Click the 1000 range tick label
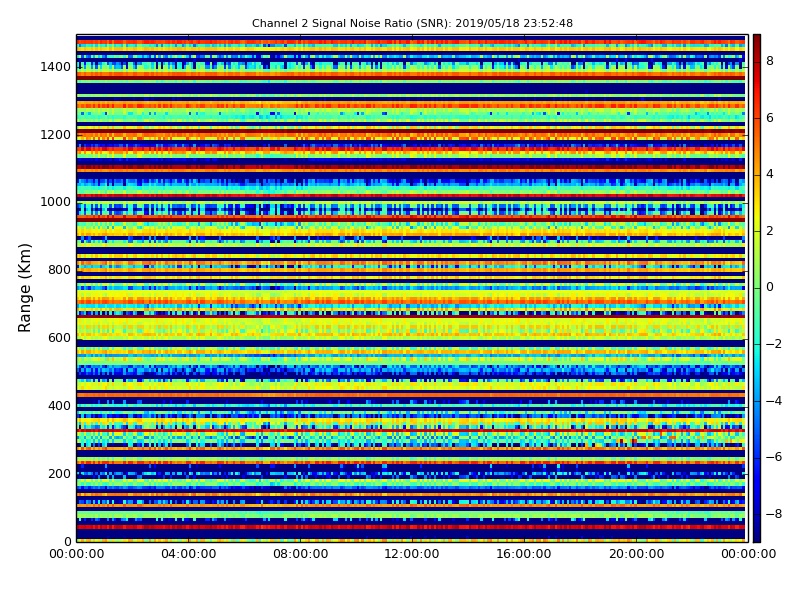This screenshot has height=600, width=800. tap(56, 202)
